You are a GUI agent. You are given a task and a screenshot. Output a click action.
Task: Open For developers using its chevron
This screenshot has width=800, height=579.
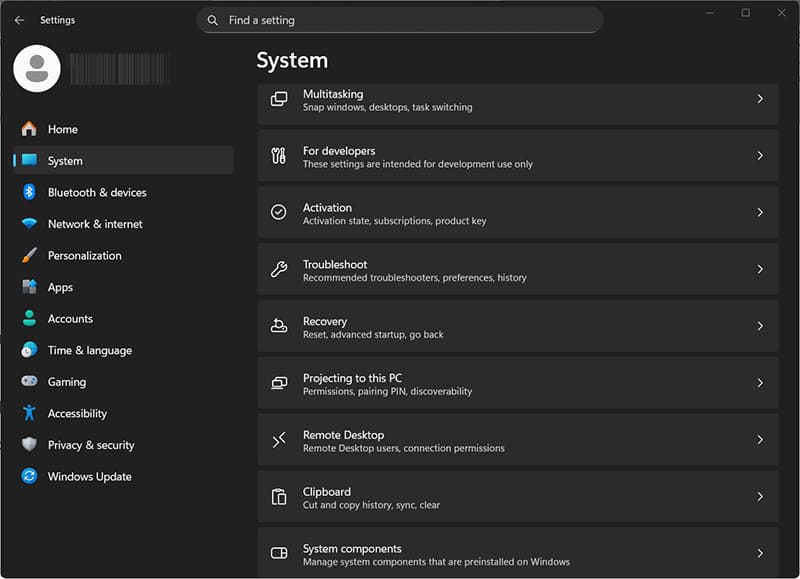tap(760, 156)
